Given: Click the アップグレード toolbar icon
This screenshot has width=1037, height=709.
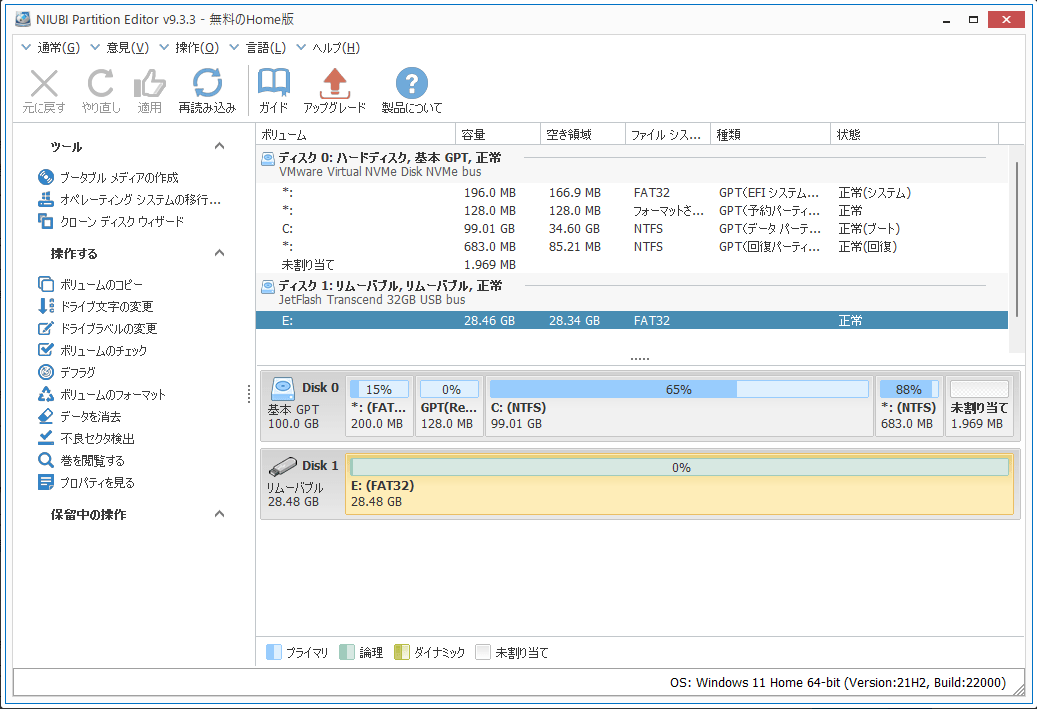Looking at the screenshot, I should click(x=335, y=87).
